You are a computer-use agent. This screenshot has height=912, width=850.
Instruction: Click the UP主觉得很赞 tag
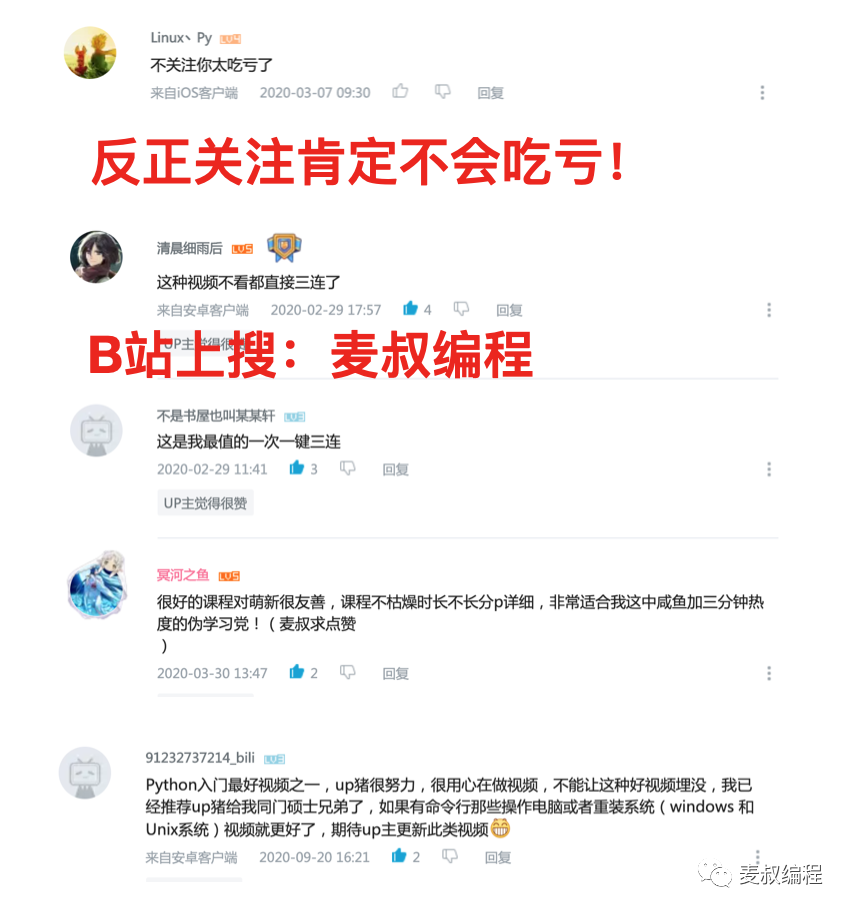tap(205, 503)
